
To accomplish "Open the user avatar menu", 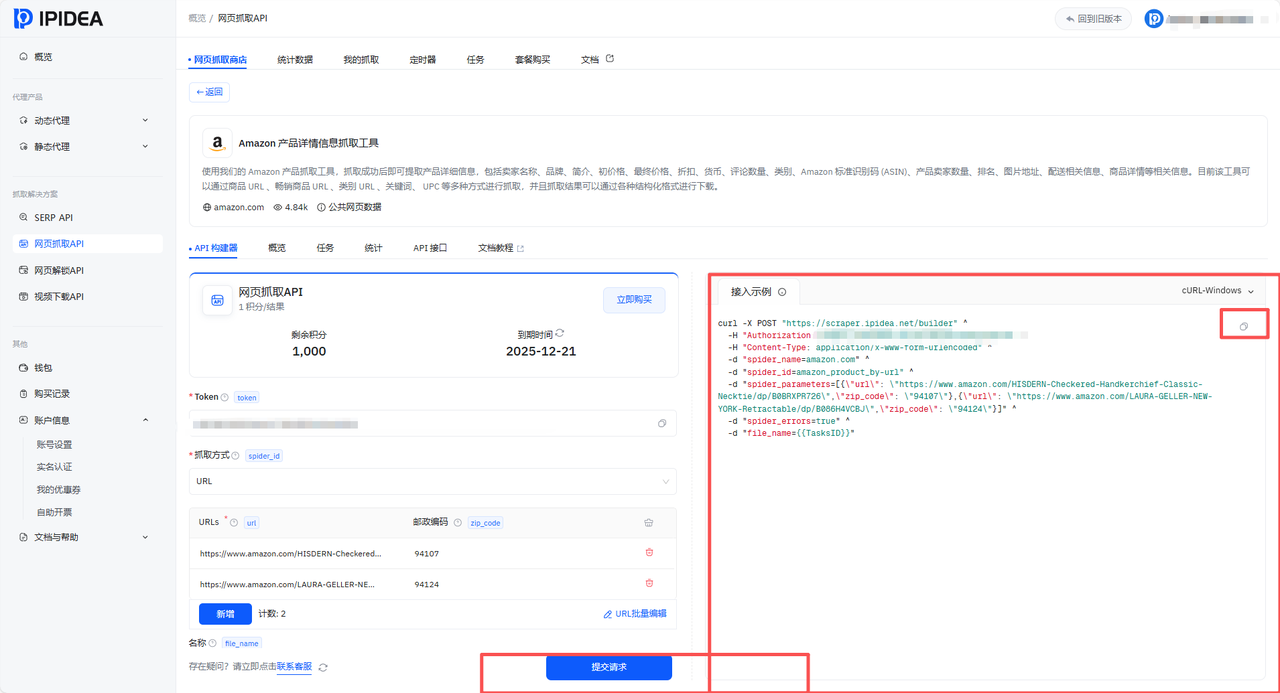I will [1154, 18].
